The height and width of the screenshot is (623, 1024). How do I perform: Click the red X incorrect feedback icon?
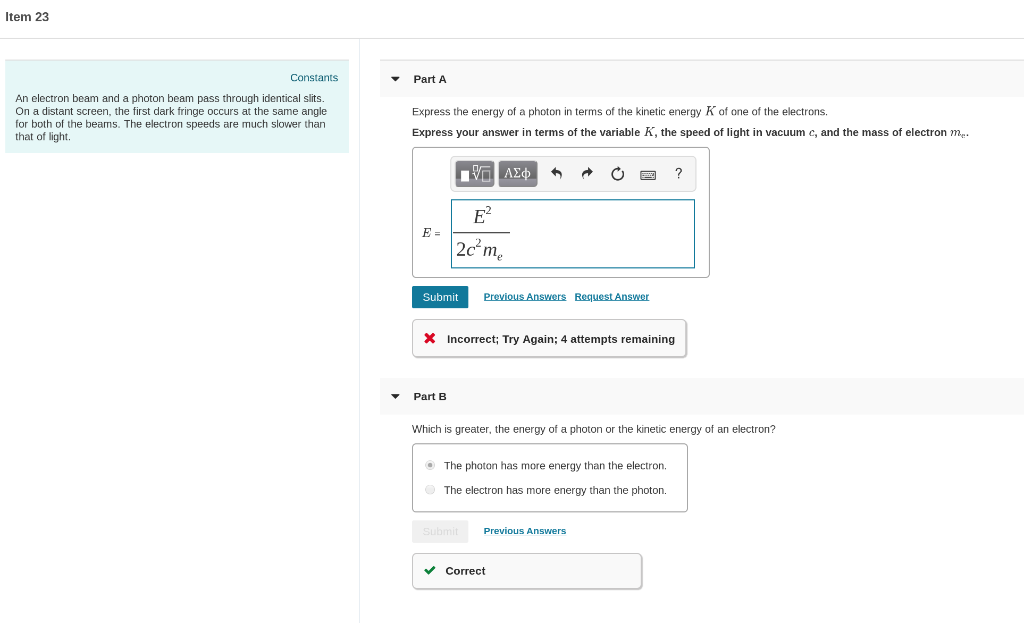[x=430, y=338]
